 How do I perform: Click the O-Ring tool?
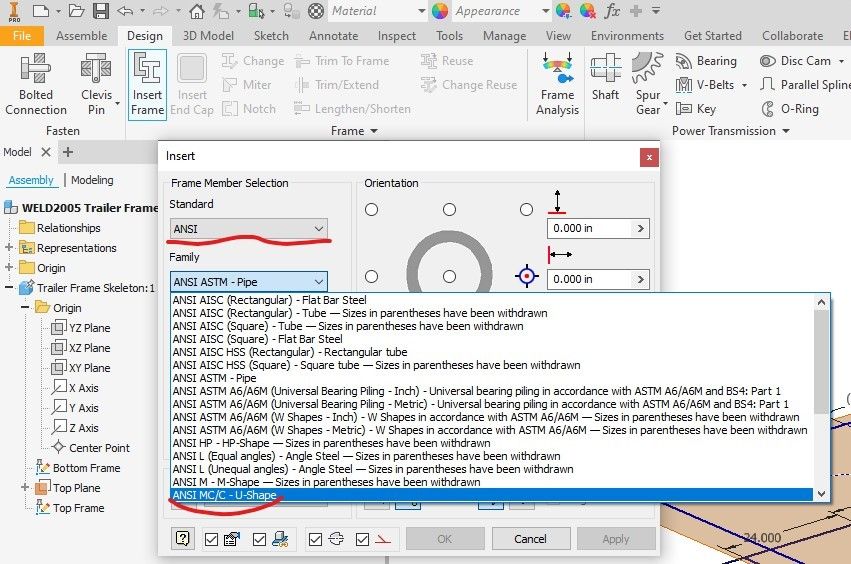point(790,109)
